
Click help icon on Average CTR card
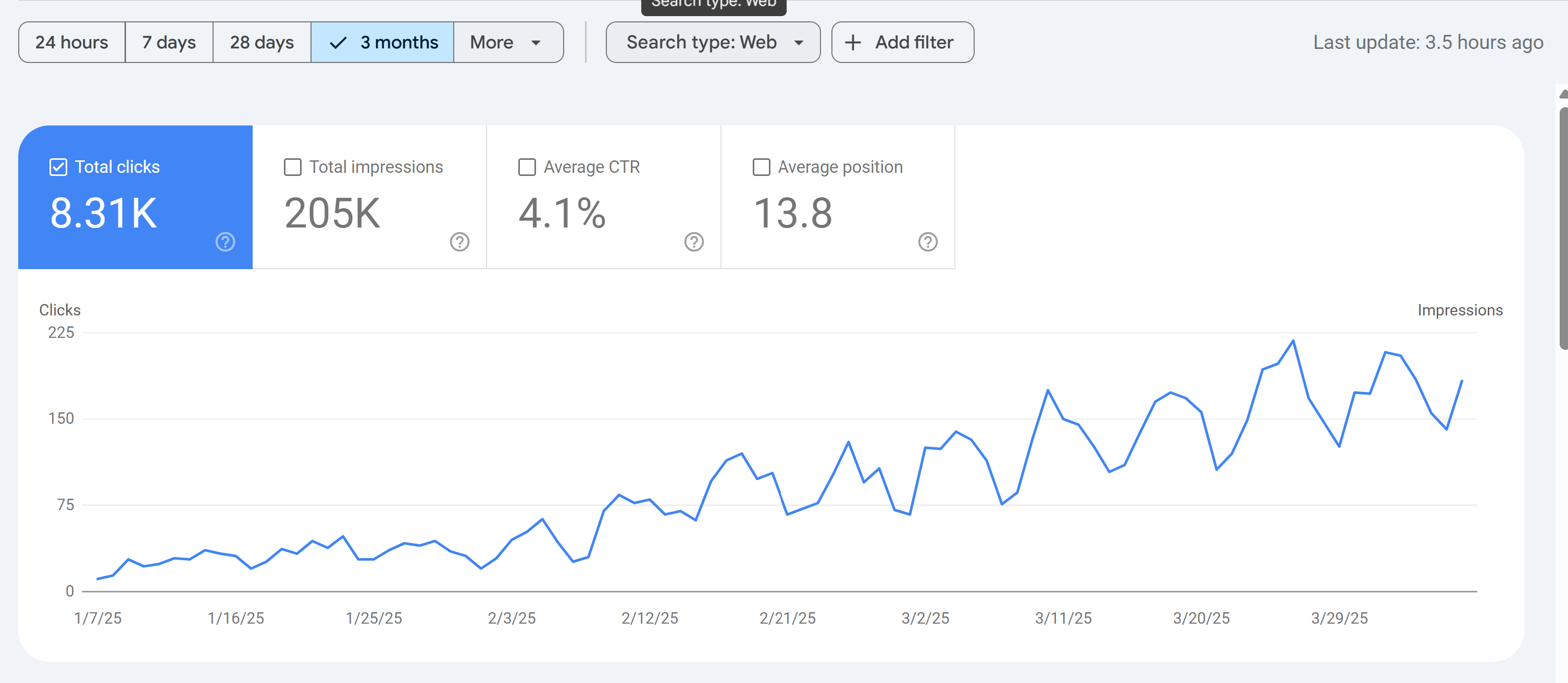[694, 242]
